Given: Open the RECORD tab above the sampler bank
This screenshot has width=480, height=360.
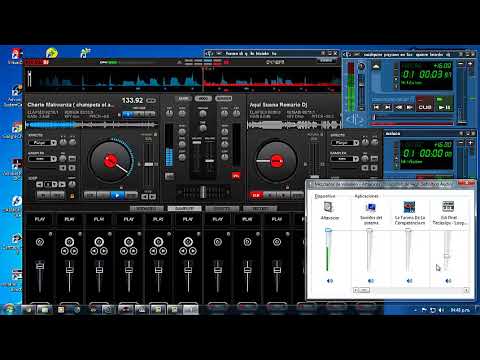Looking at the screenshot, I should pos(260,209).
